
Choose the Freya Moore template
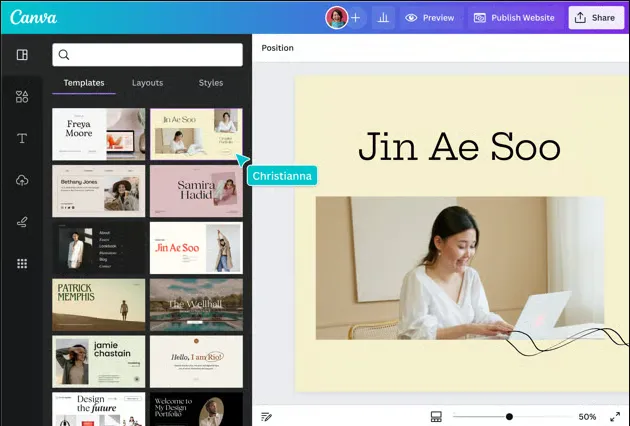pos(98,134)
